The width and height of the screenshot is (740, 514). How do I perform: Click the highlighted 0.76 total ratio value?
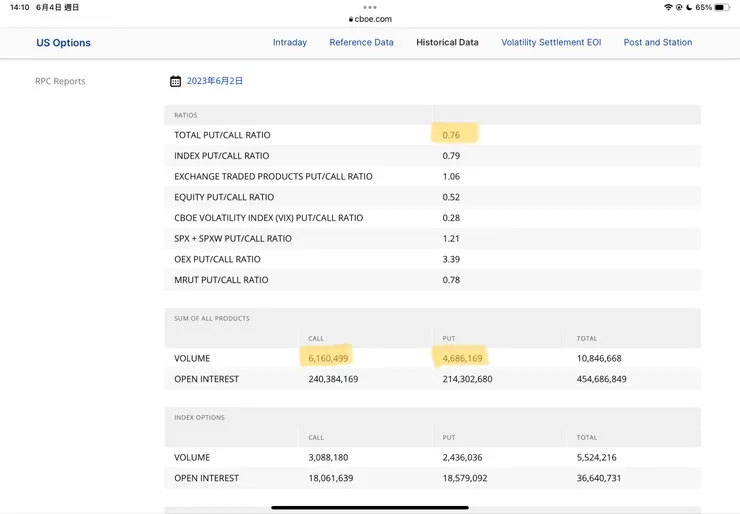point(452,134)
